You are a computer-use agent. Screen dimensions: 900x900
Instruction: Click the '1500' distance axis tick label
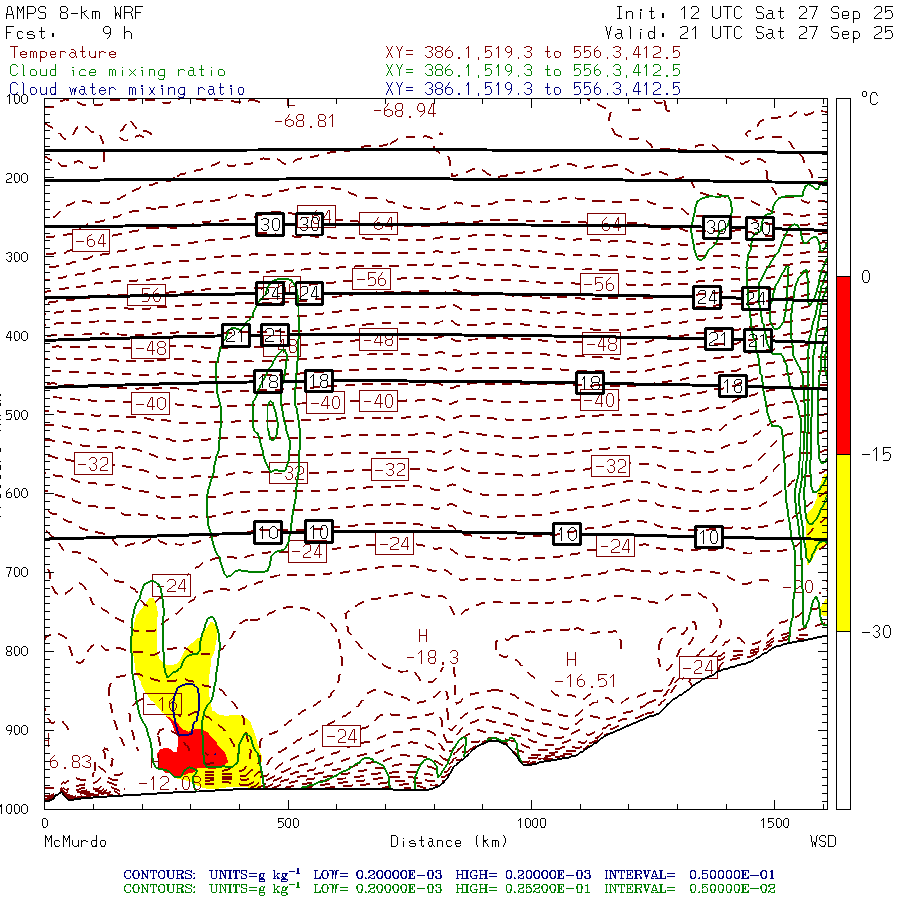tap(775, 823)
